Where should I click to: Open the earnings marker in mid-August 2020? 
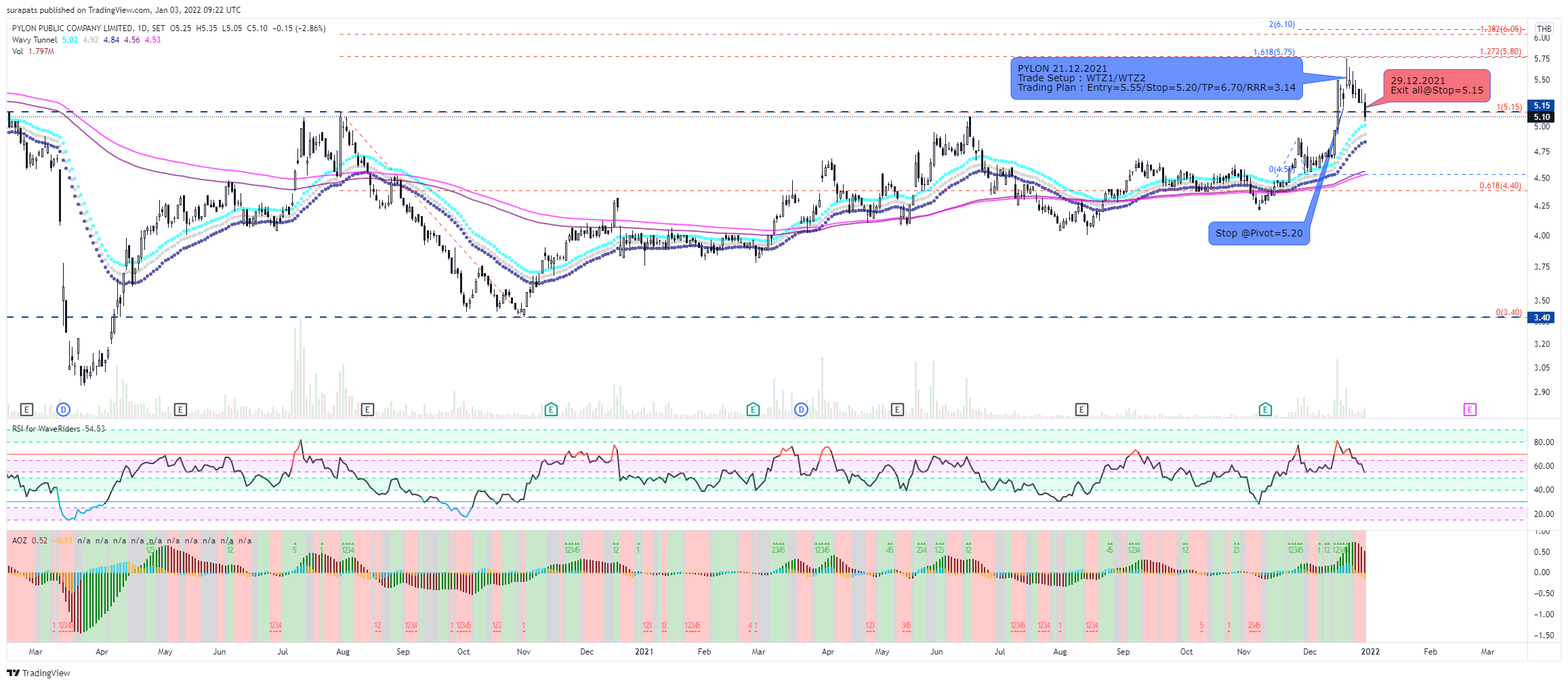(x=367, y=409)
